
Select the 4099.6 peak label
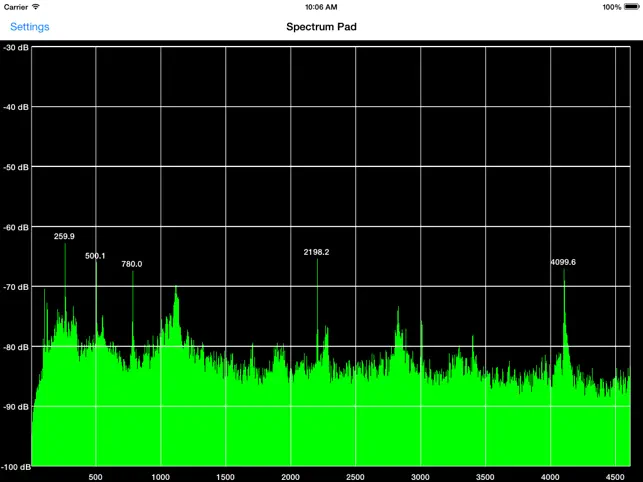point(563,262)
